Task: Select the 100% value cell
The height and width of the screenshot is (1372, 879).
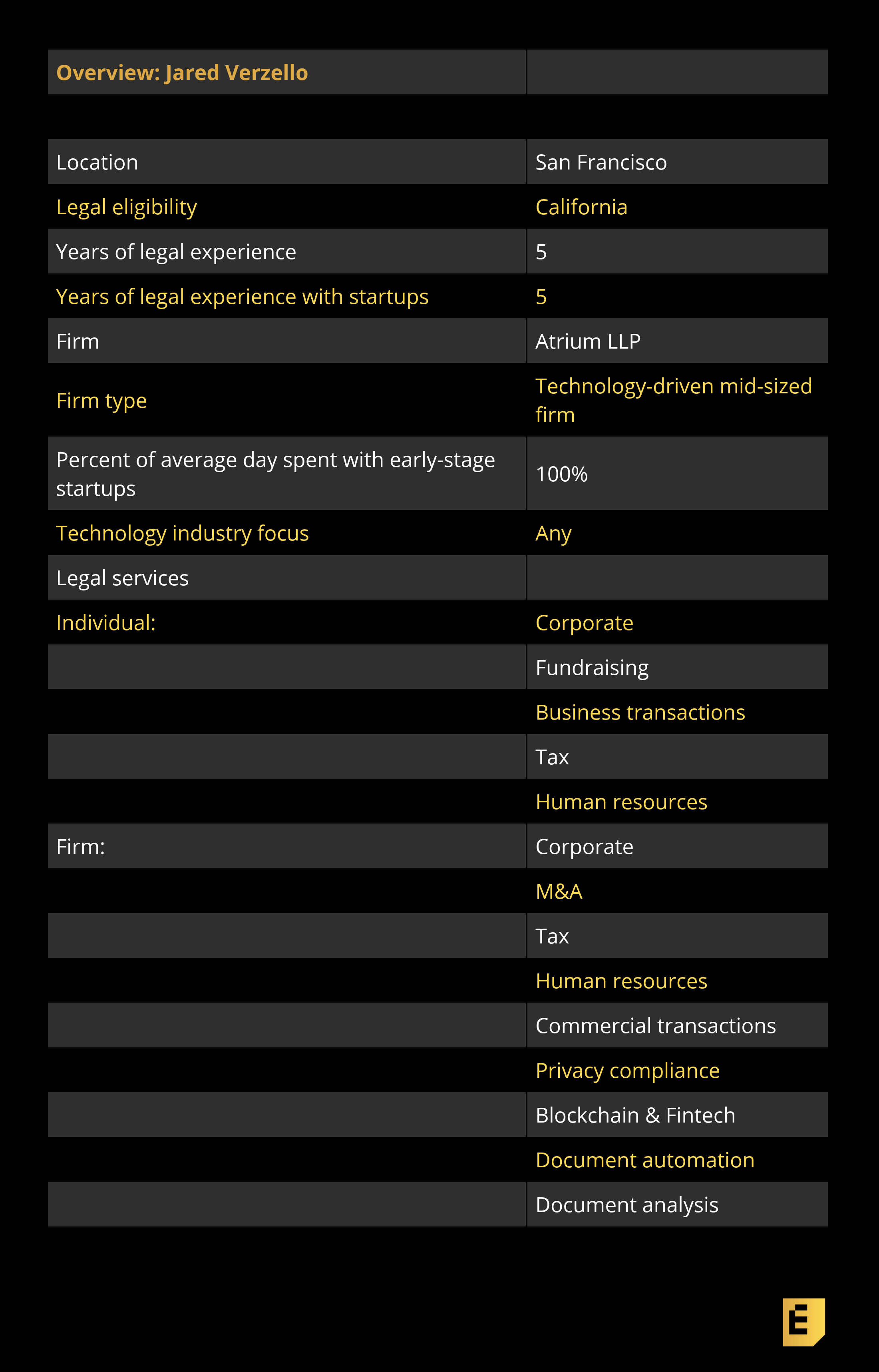Action: coord(561,474)
